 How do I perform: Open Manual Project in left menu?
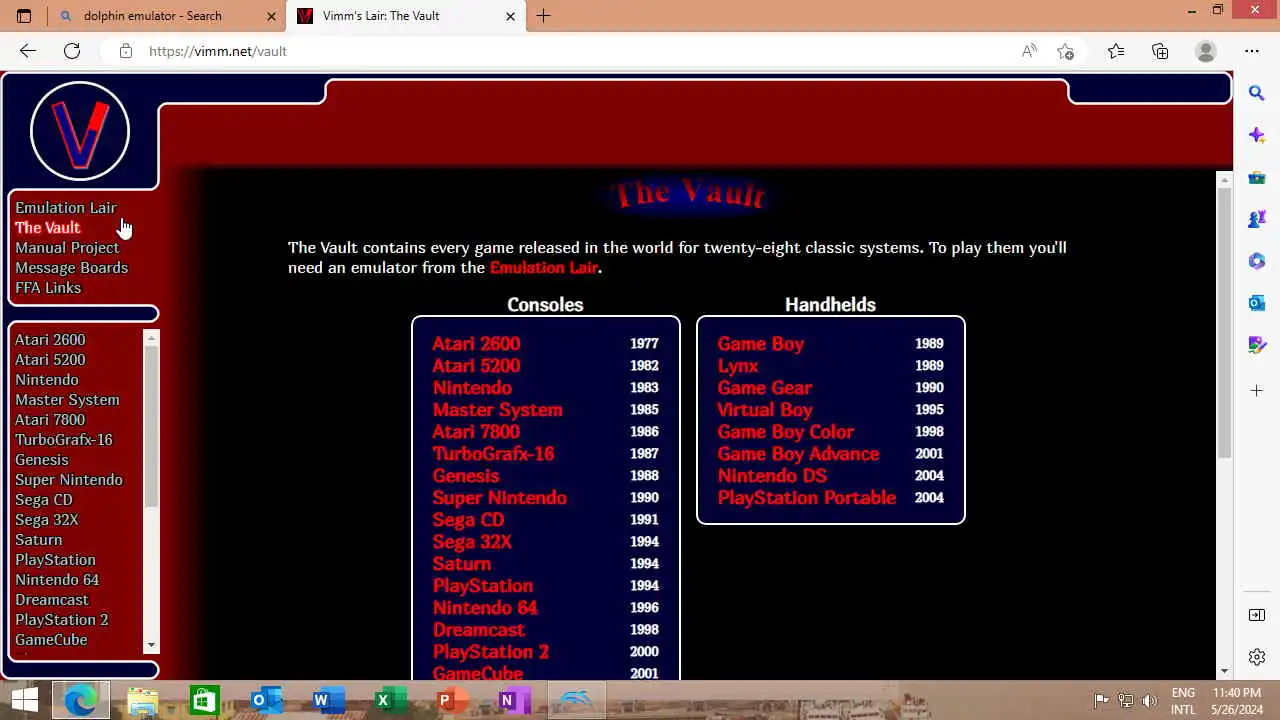tap(67, 248)
